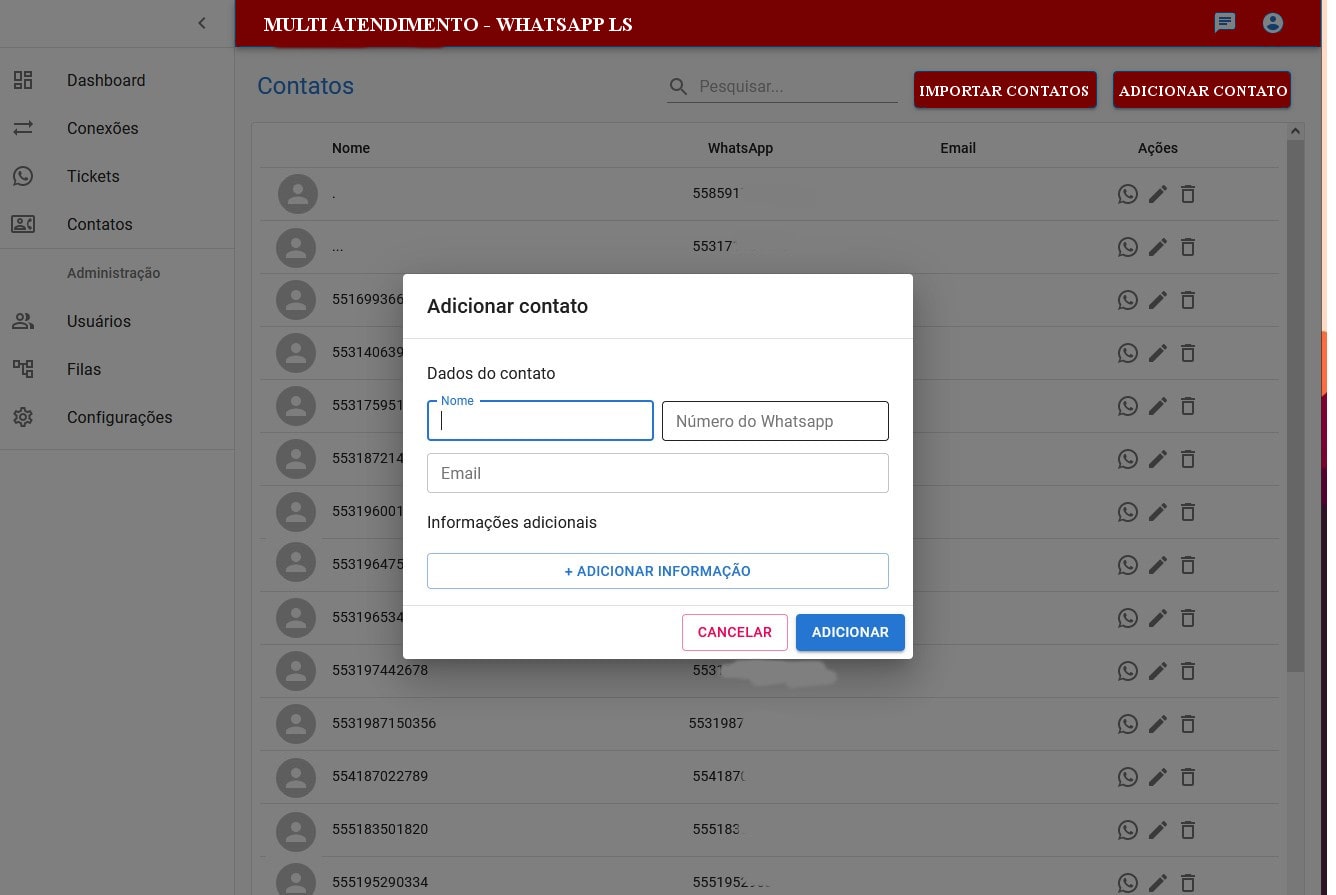Click the Tickets WhatsApp icon in sidebar
Screen dimensions: 1336x895
(x=23, y=176)
